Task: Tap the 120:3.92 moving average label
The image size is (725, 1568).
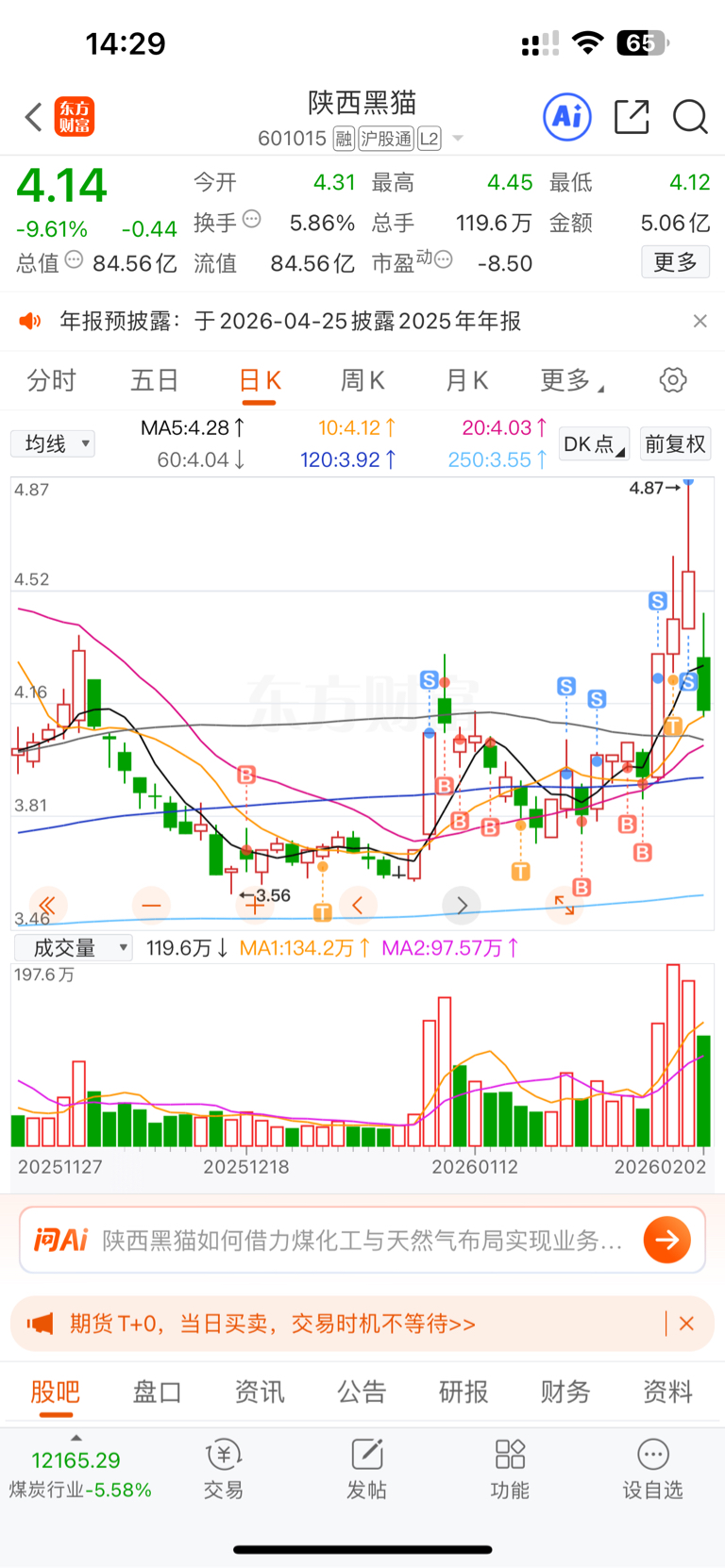Action: coord(348,459)
